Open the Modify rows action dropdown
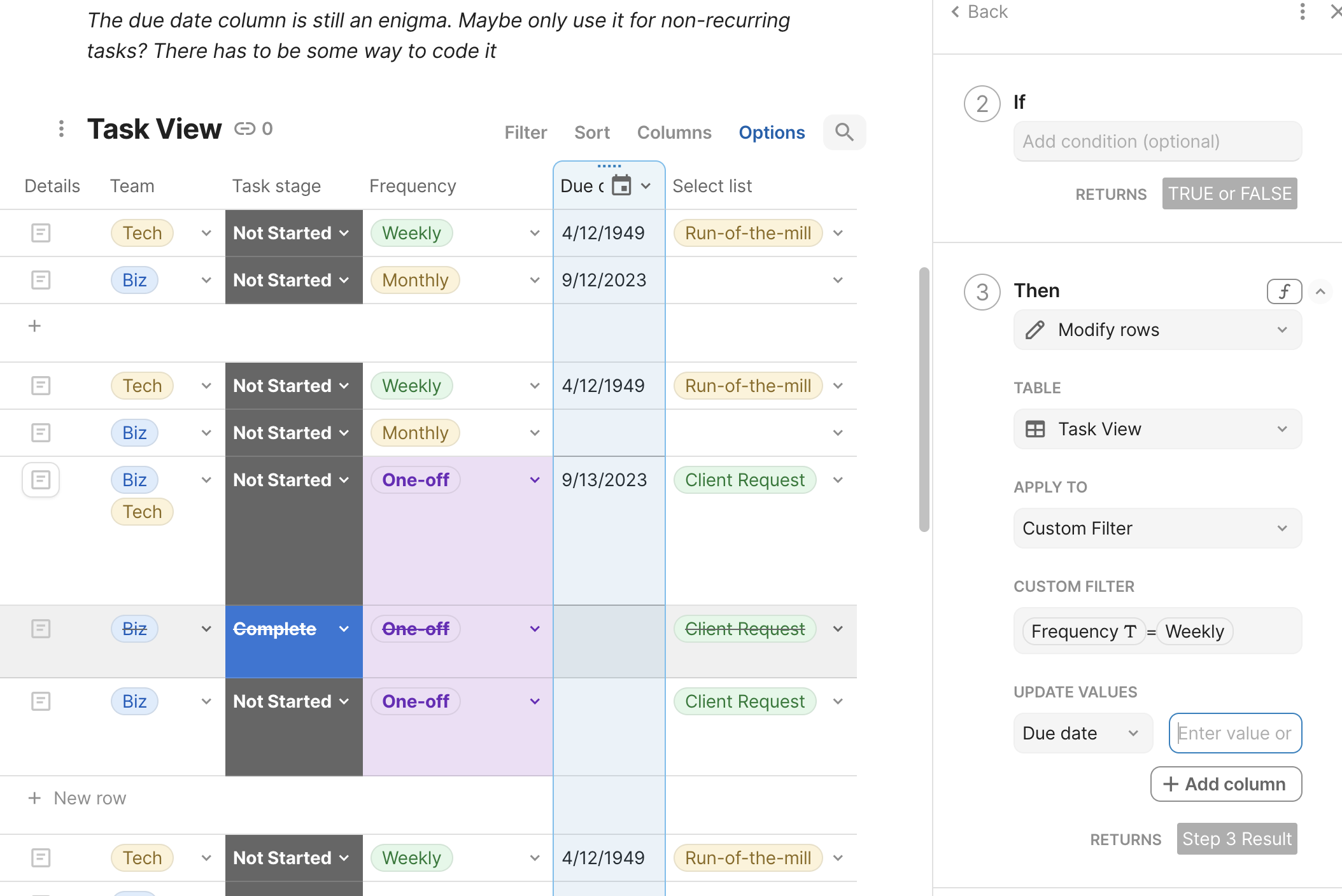 pyautogui.click(x=1157, y=330)
